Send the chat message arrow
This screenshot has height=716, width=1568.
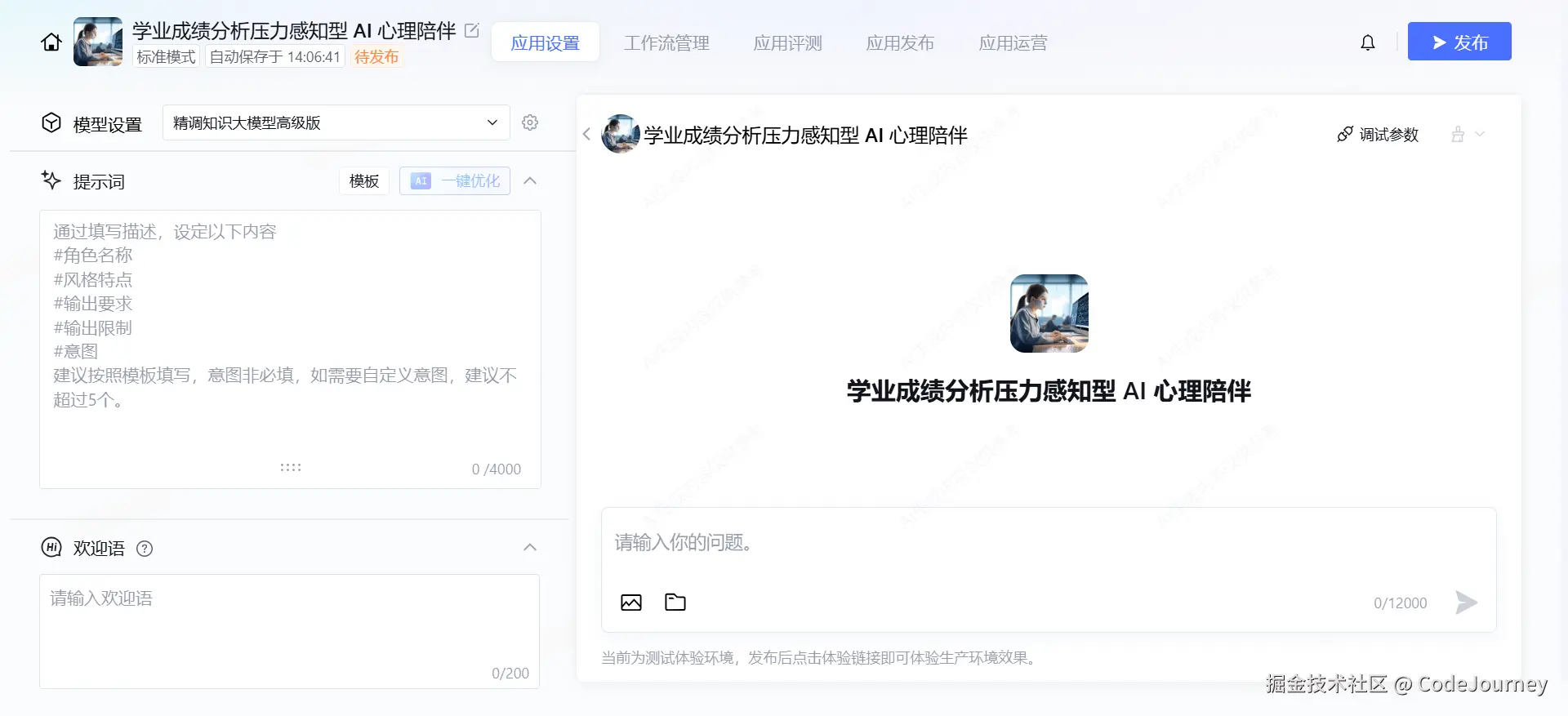coord(1466,603)
